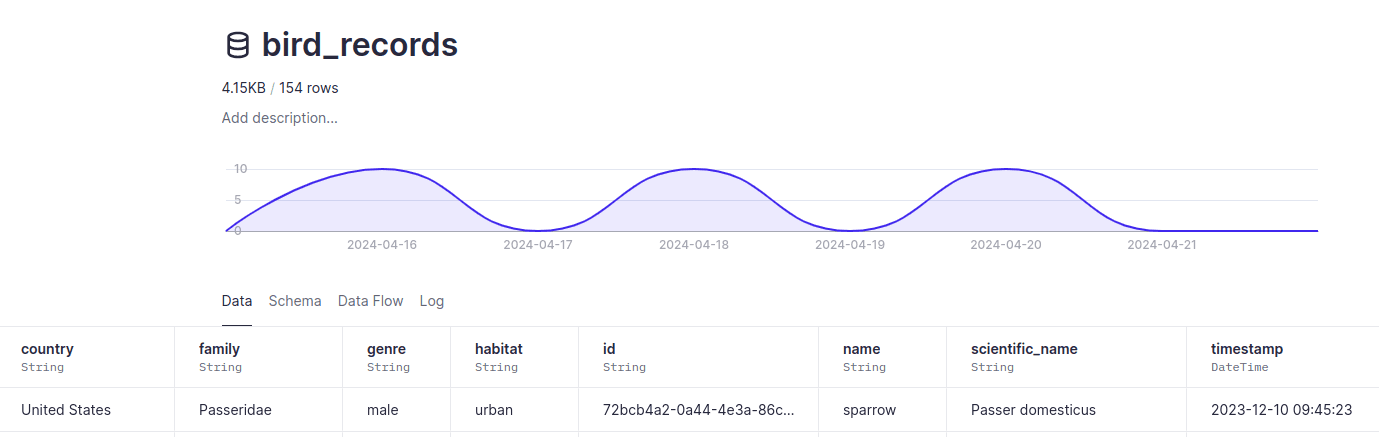Select the Data tab
This screenshot has width=1379, height=437.
(237, 301)
